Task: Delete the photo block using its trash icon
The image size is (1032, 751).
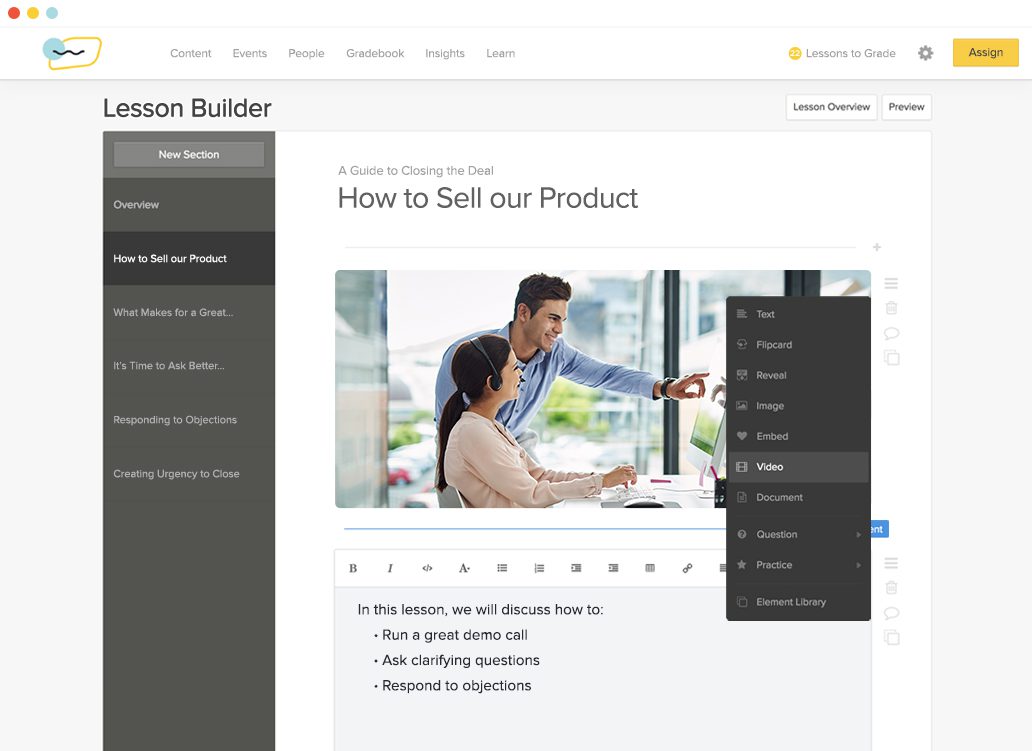Action: coord(891,308)
